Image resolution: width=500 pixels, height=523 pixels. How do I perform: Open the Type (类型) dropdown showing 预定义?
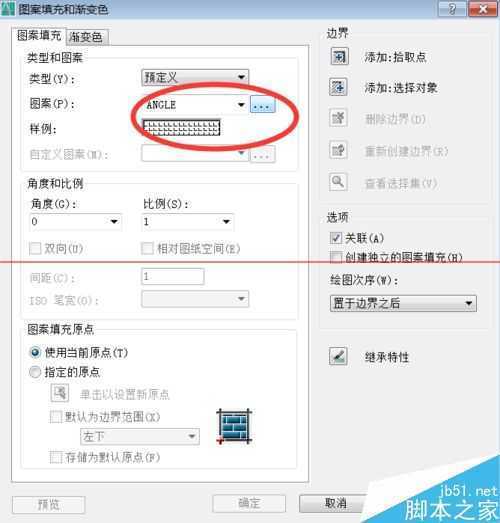point(195,77)
